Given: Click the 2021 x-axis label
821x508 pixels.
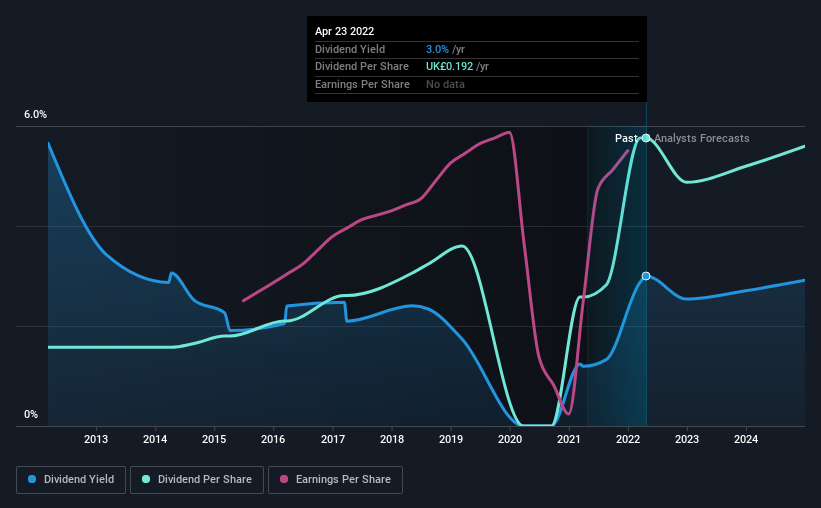Looking at the screenshot, I should 569,439.
